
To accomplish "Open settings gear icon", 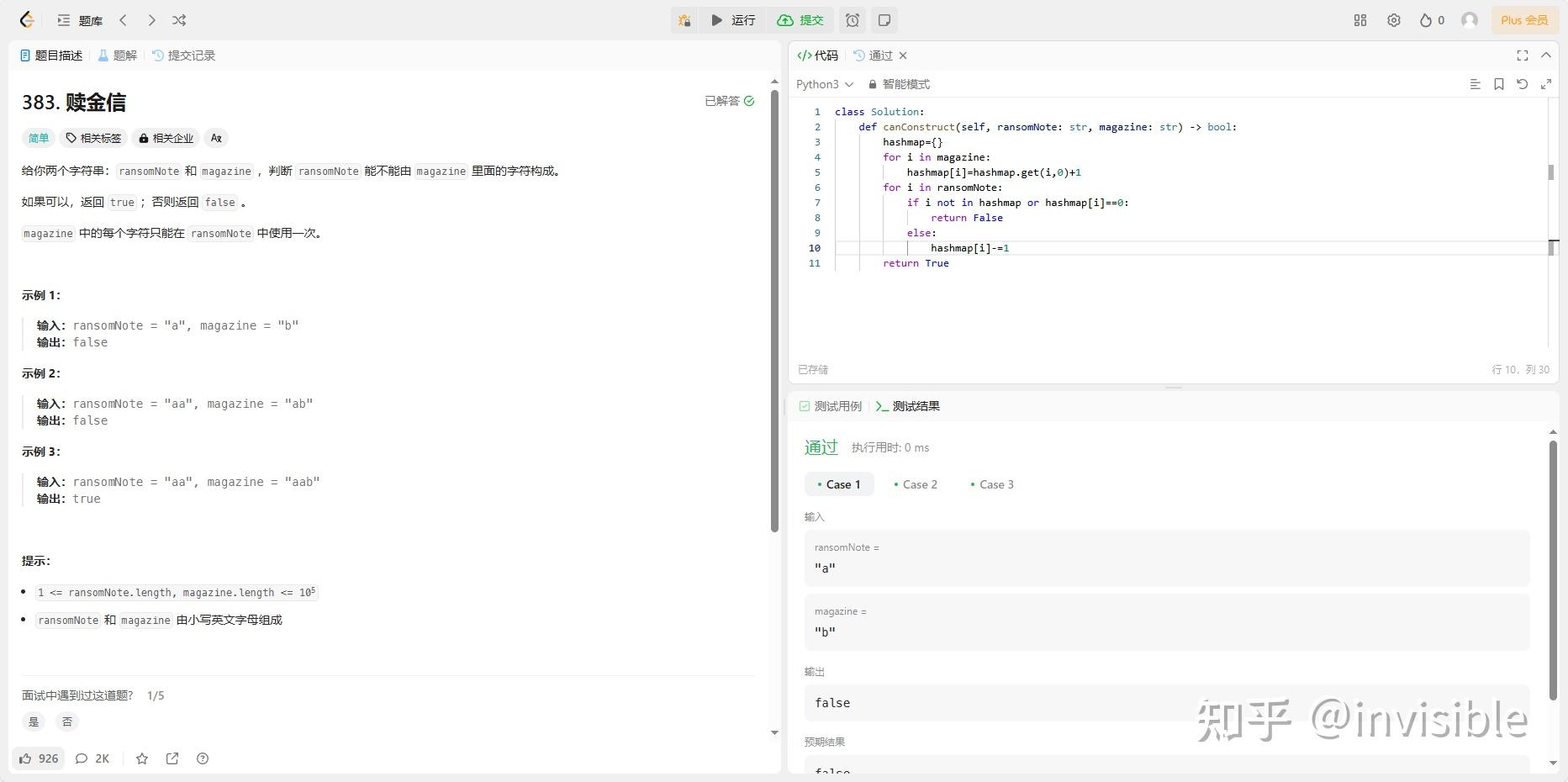I will pos(1393,20).
